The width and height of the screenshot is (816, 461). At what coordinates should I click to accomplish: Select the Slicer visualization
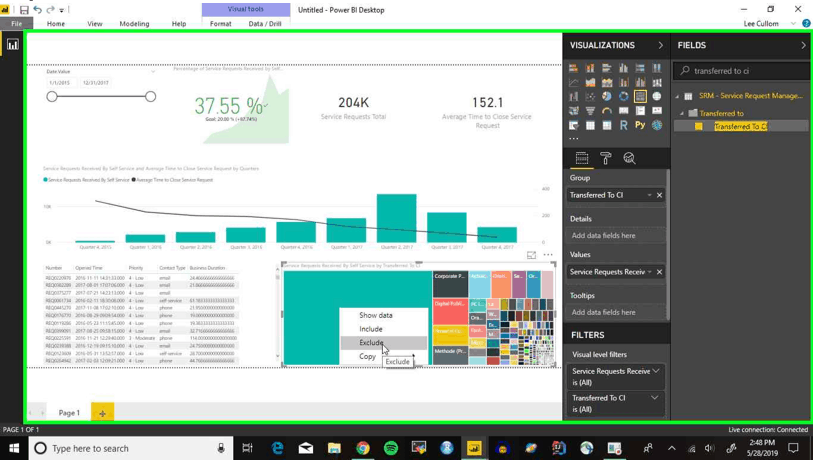(573, 125)
